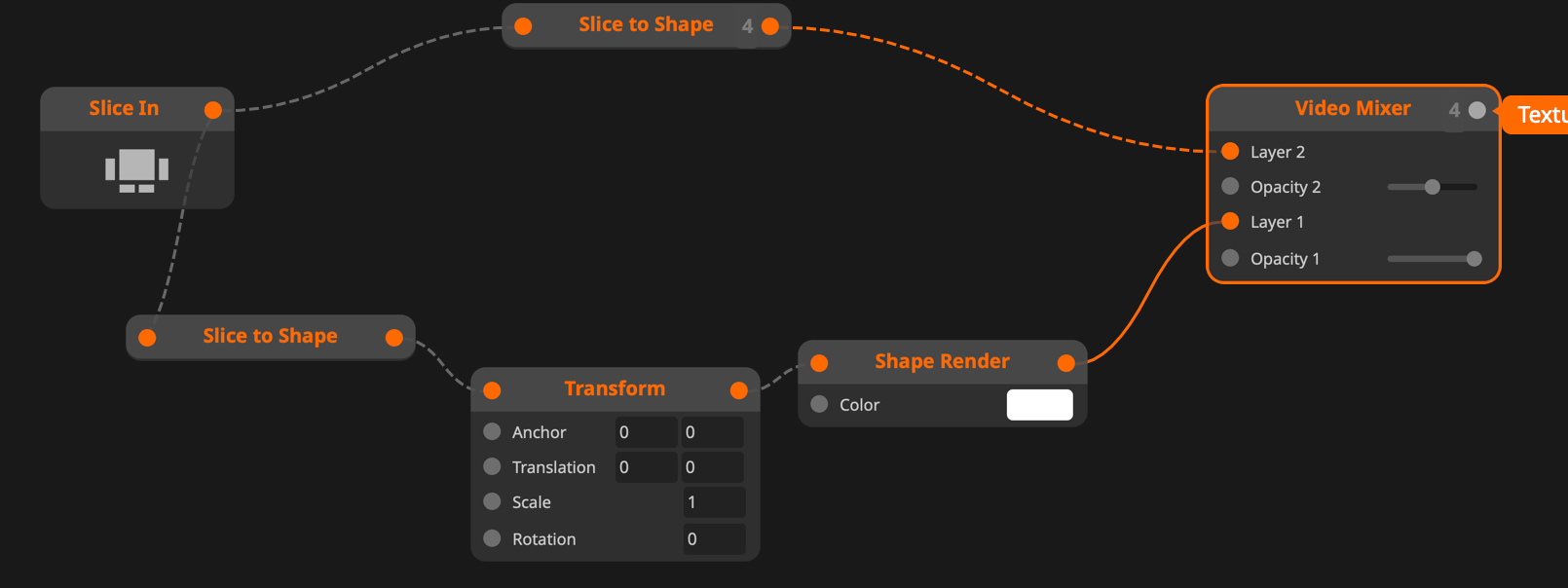Click the top Slice to Shape output port
The height and width of the screenshot is (588, 1568).
click(770, 26)
